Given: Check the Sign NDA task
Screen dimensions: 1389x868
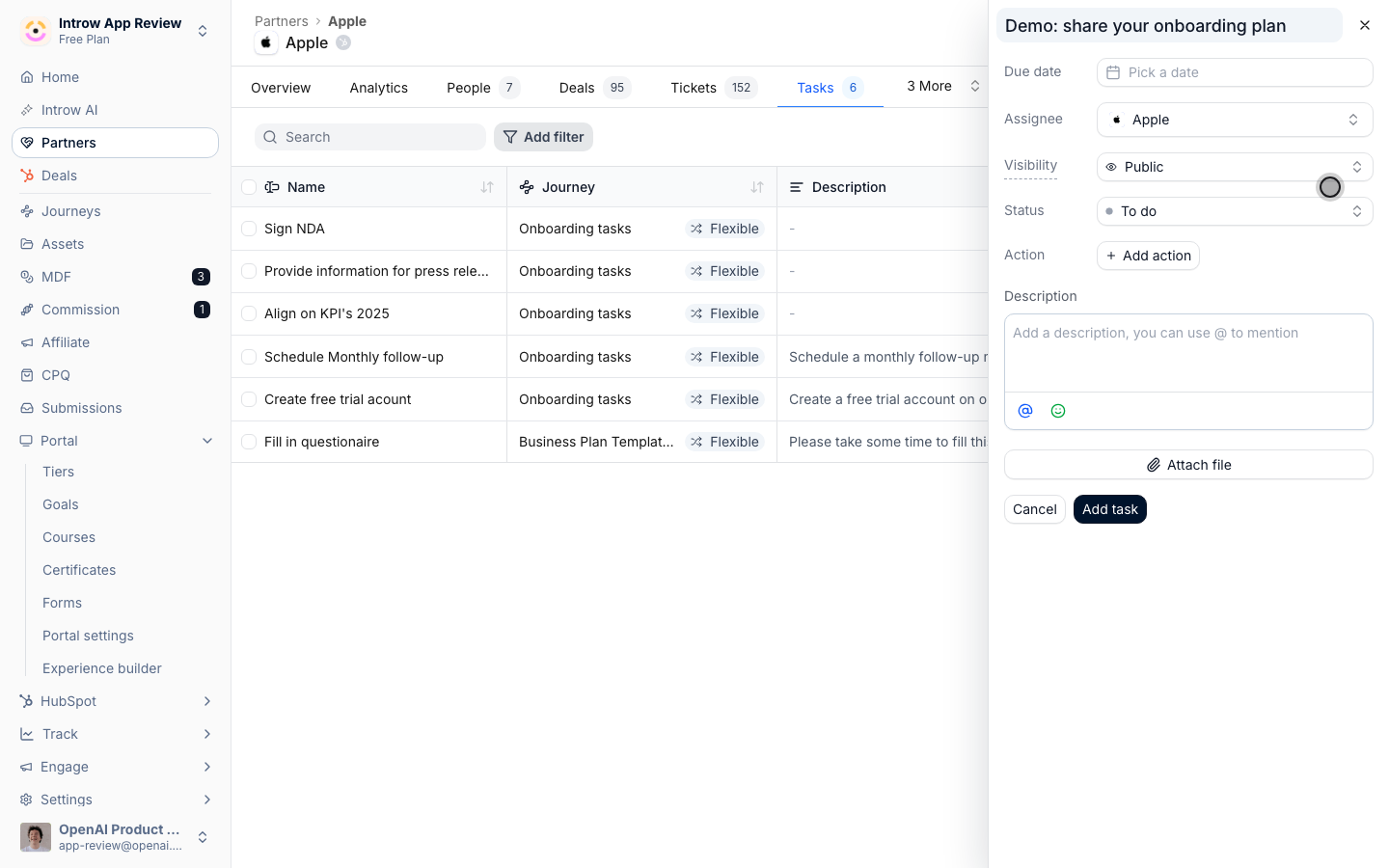Looking at the screenshot, I should (249, 229).
